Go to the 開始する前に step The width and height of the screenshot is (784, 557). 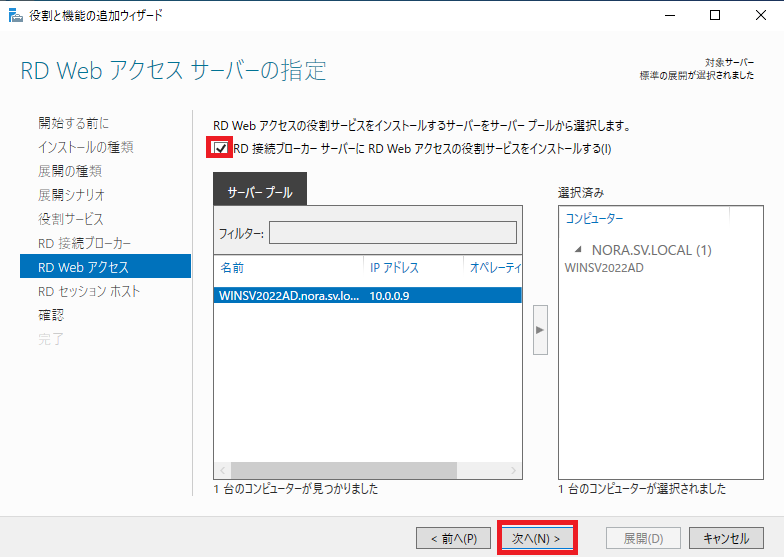[74, 123]
